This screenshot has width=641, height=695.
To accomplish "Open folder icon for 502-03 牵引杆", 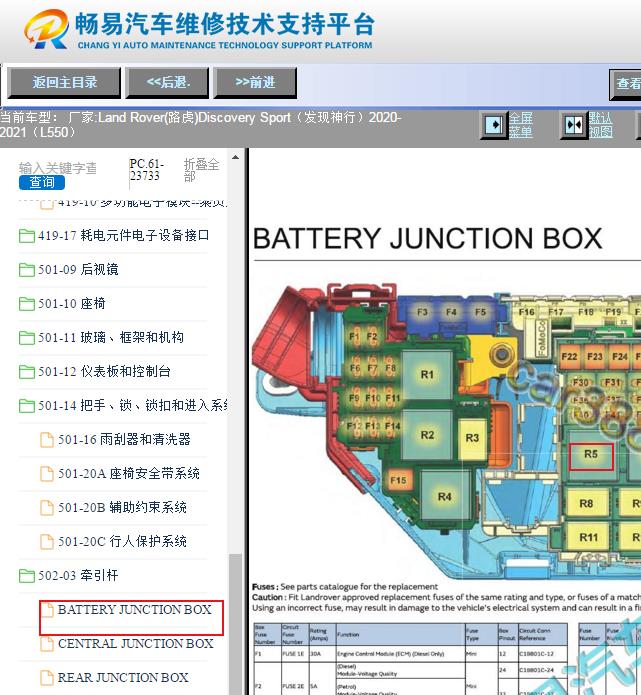I will click(x=27, y=576).
